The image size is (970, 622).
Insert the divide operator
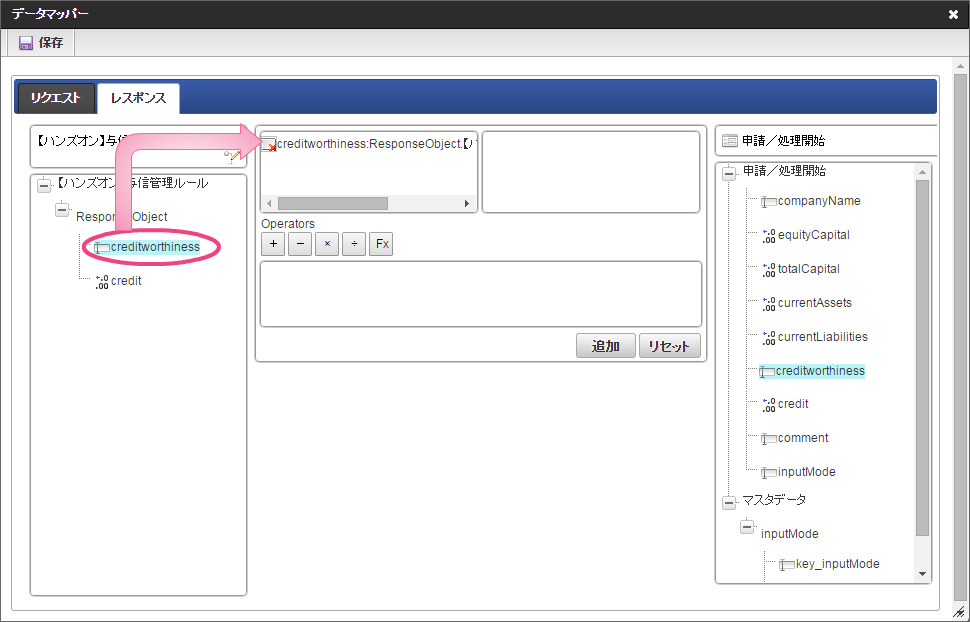354,244
